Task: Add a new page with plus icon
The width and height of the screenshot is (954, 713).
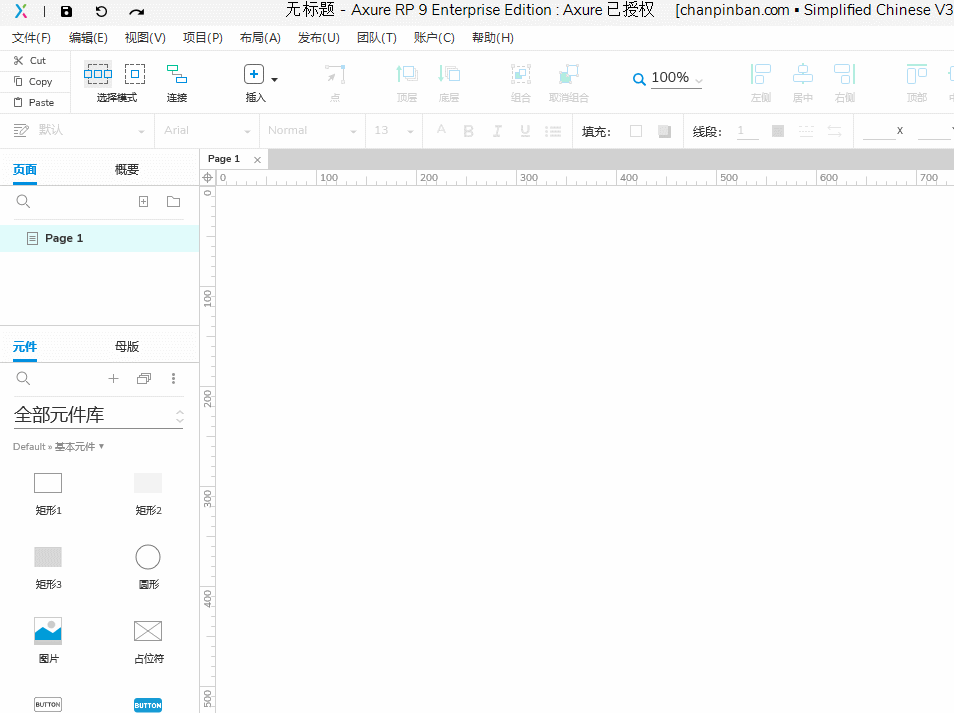Action: tap(143, 202)
